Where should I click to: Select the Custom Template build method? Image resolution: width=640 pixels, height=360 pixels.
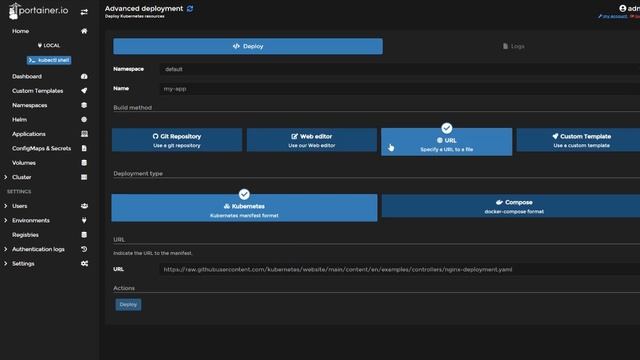578,140
